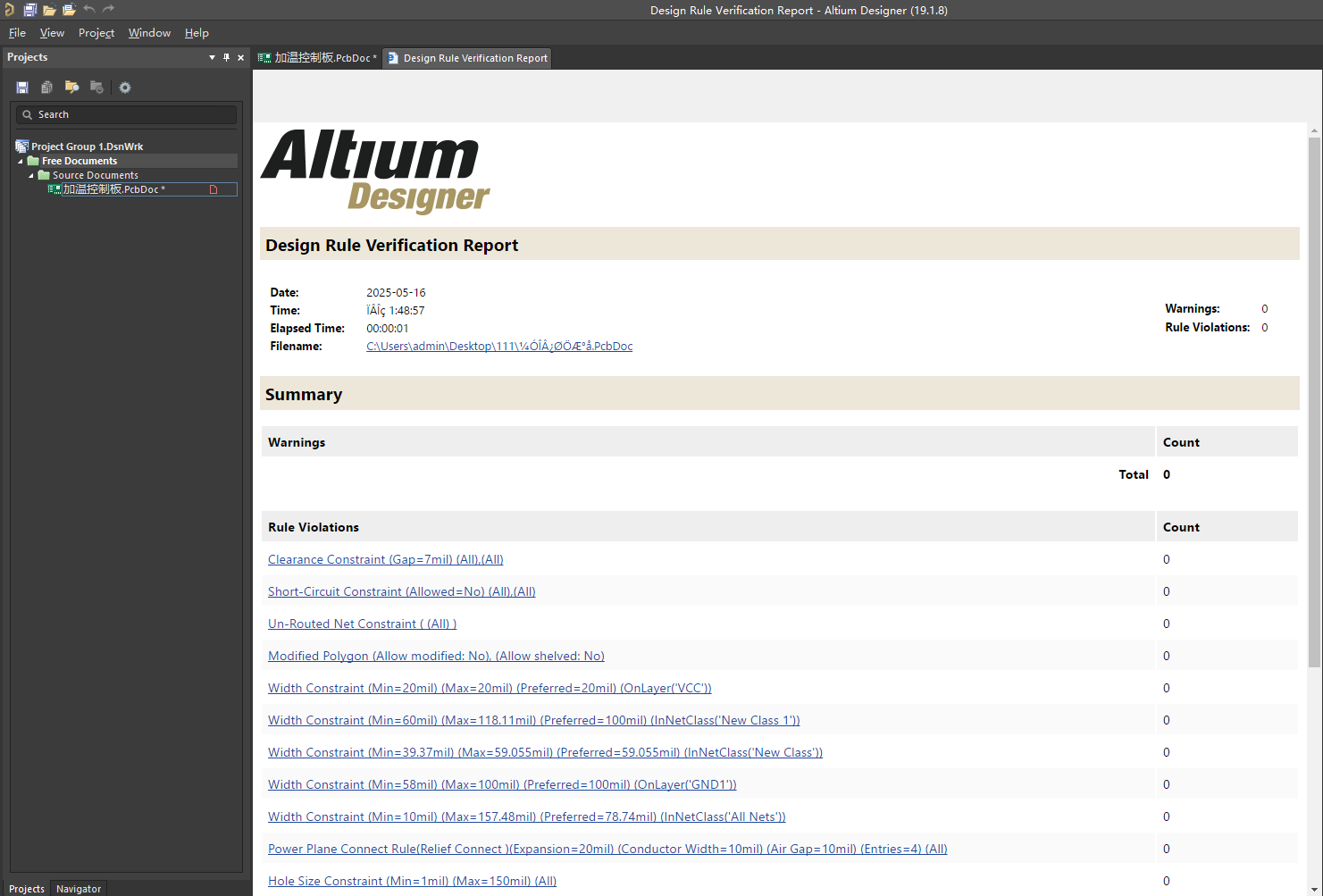Click the greyed folder-with-gear project options icon
Image resolution: width=1323 pixels, height=896 pixels.
(96, 88)
